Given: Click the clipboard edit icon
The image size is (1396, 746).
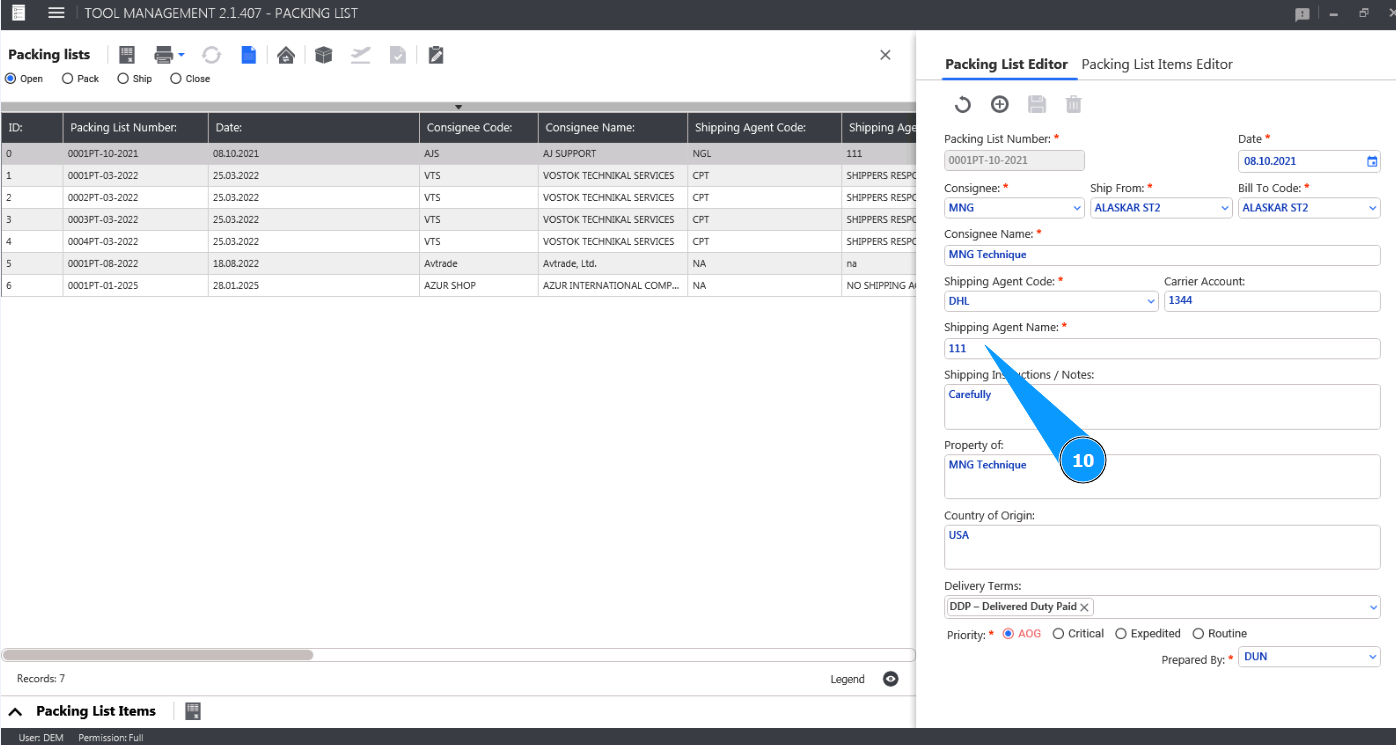Looking at the screenshot, I should (x=435, y=55).
